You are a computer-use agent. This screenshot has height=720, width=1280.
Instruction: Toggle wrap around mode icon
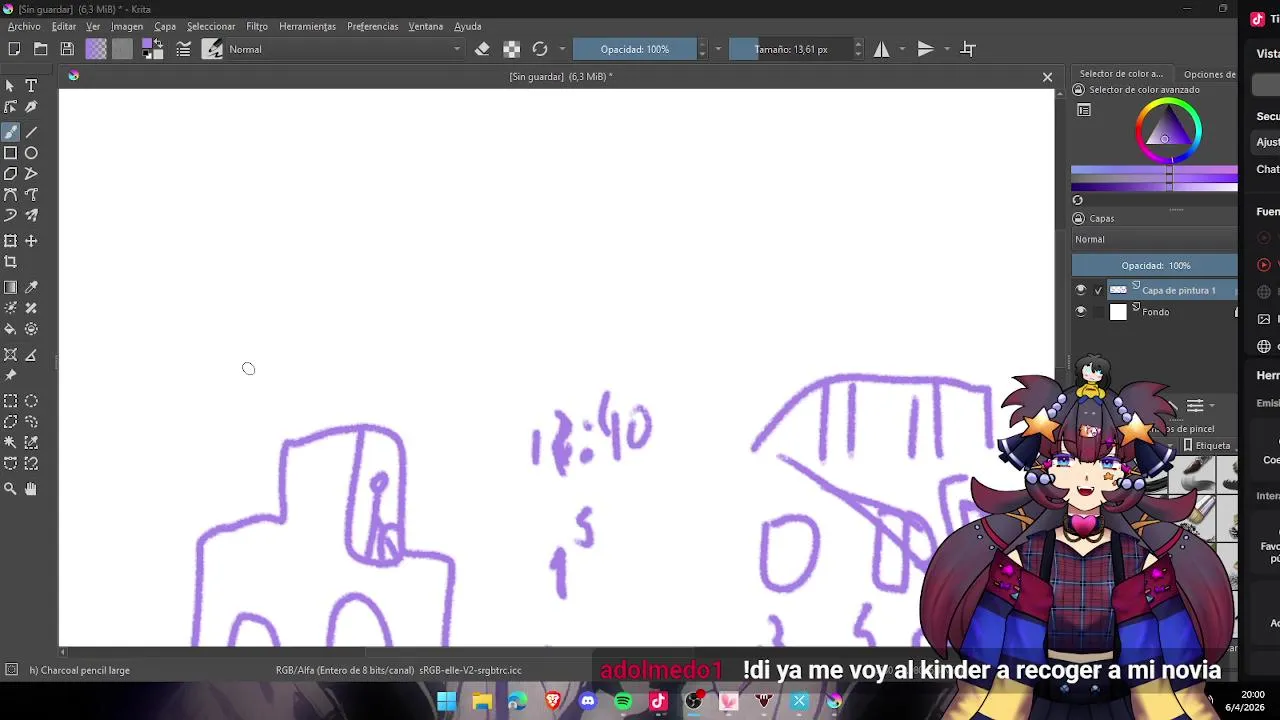click(968, 49)
